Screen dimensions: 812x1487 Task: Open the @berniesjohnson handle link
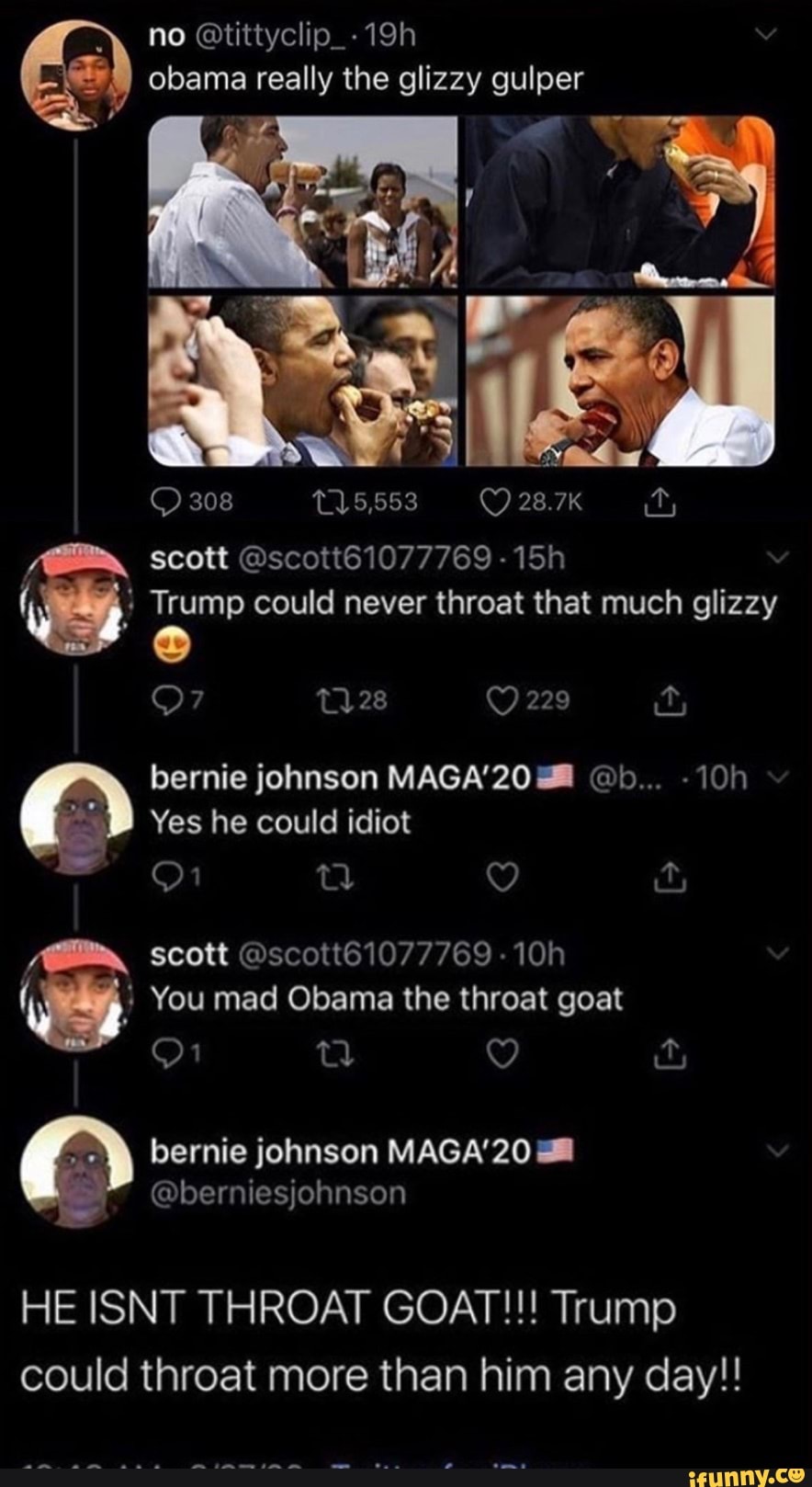pyautogui.click(x=277, y=1193)
